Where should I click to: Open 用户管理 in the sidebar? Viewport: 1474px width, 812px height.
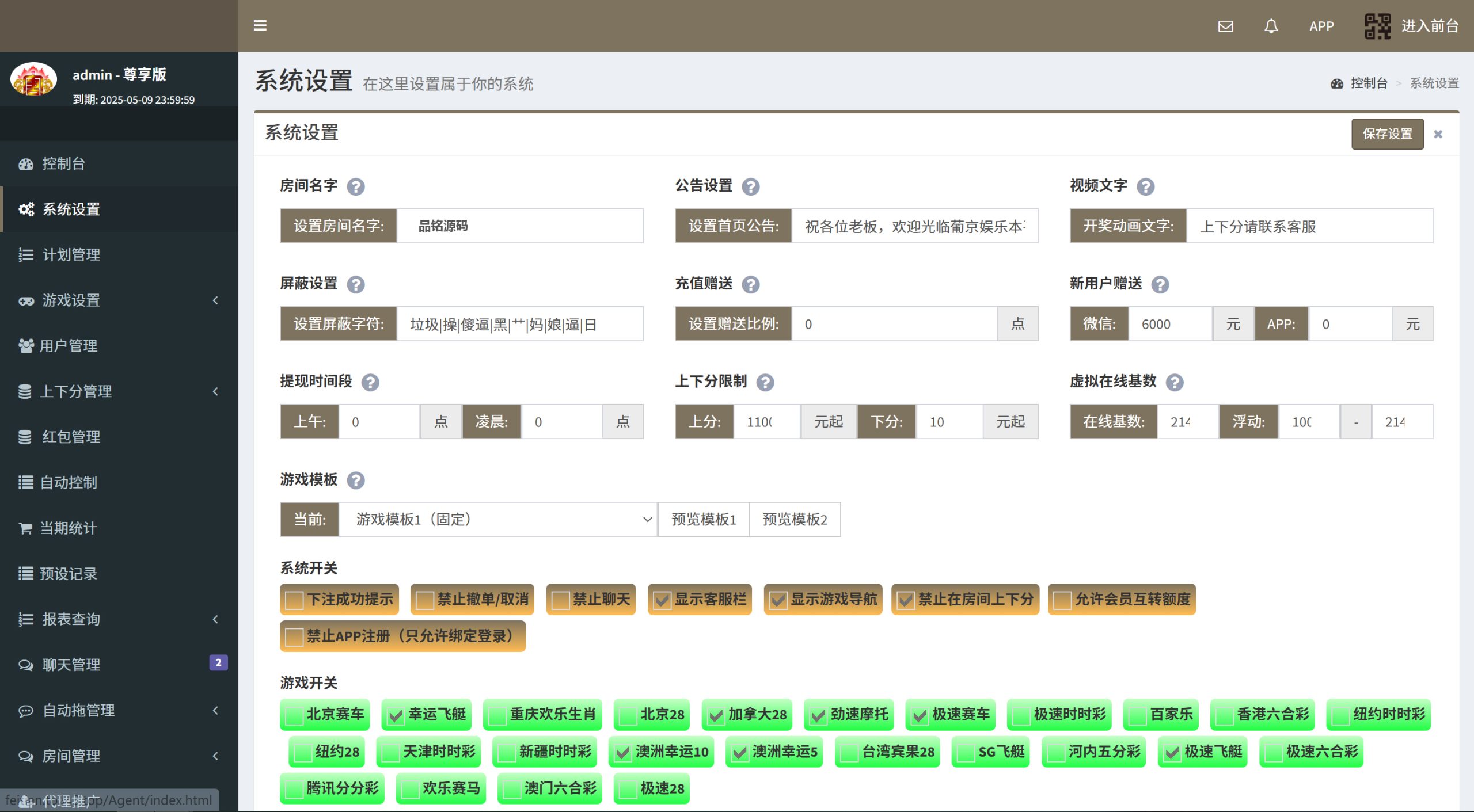[68, 346]
